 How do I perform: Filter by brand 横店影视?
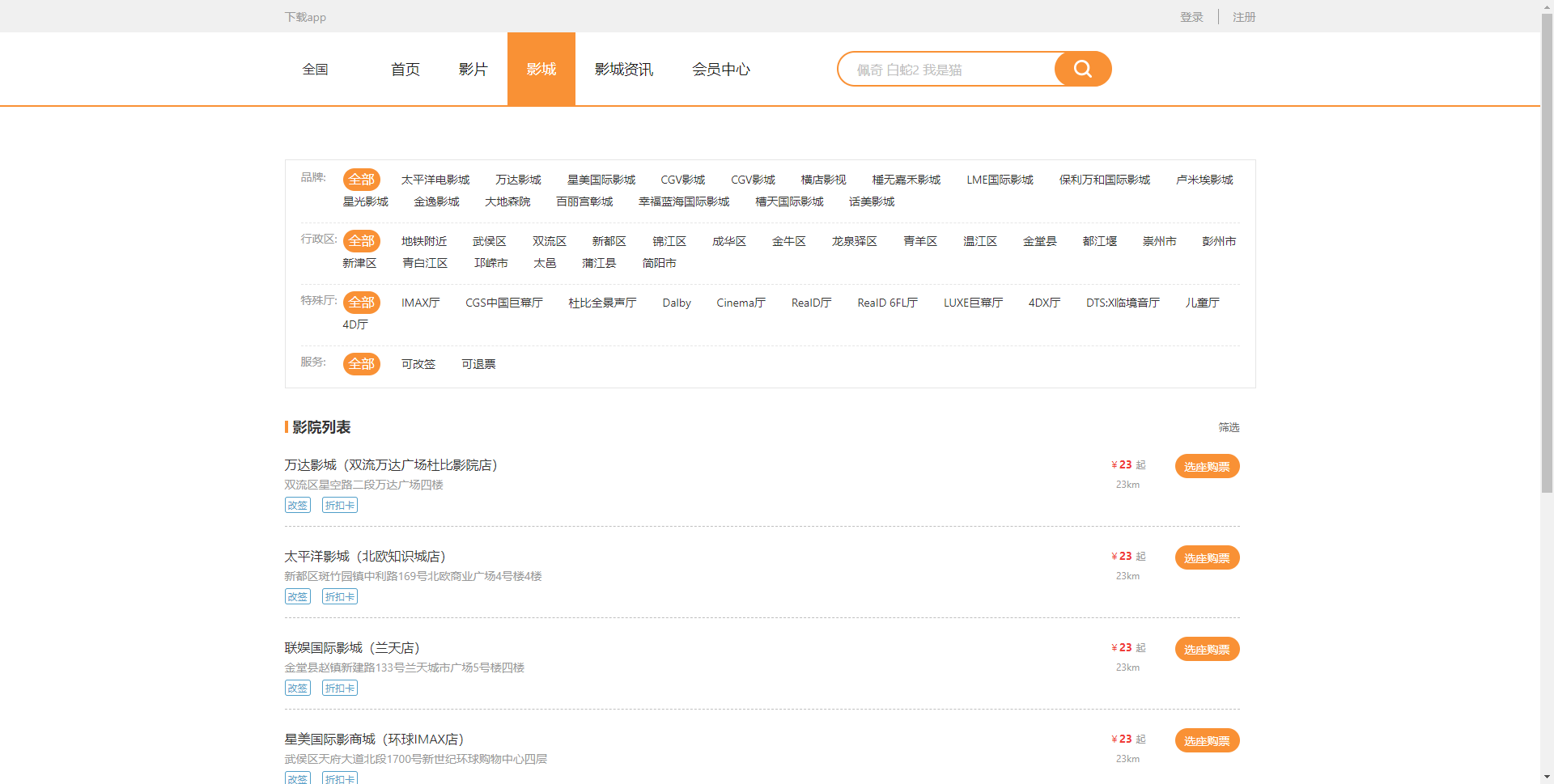823,180
